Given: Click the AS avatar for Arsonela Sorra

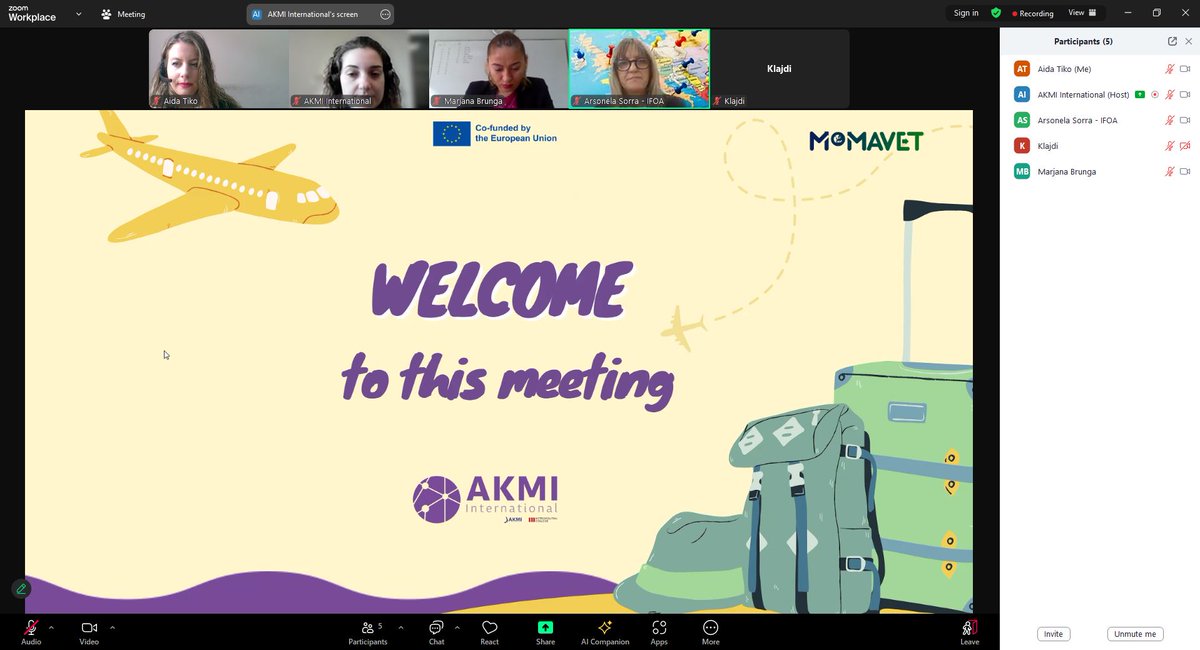Looking at the screenshot, I should 1021,120.
